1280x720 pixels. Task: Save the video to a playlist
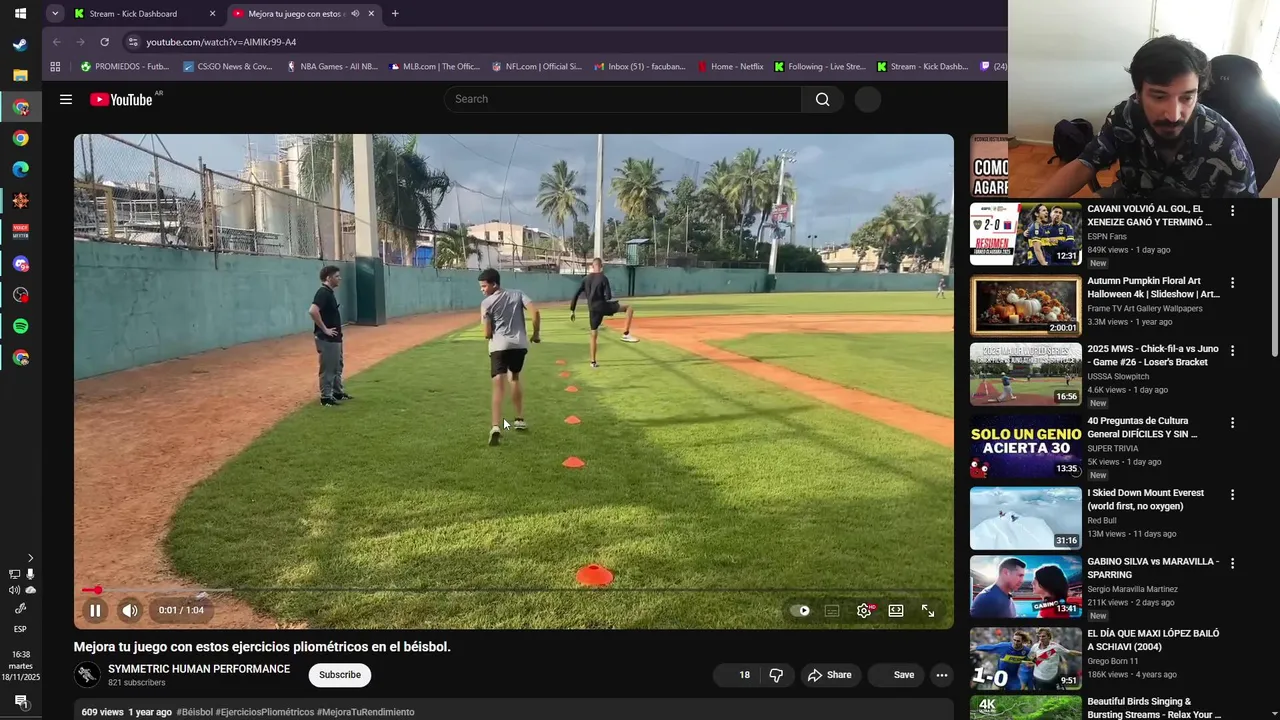tap(898, 675)
